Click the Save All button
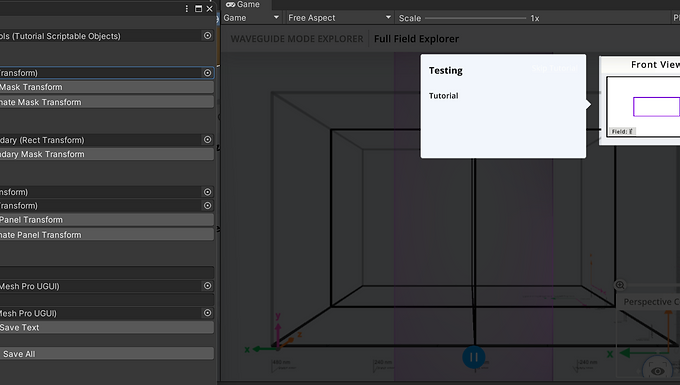The width and height of the screenshot is (680, 385). click(107, 354)
